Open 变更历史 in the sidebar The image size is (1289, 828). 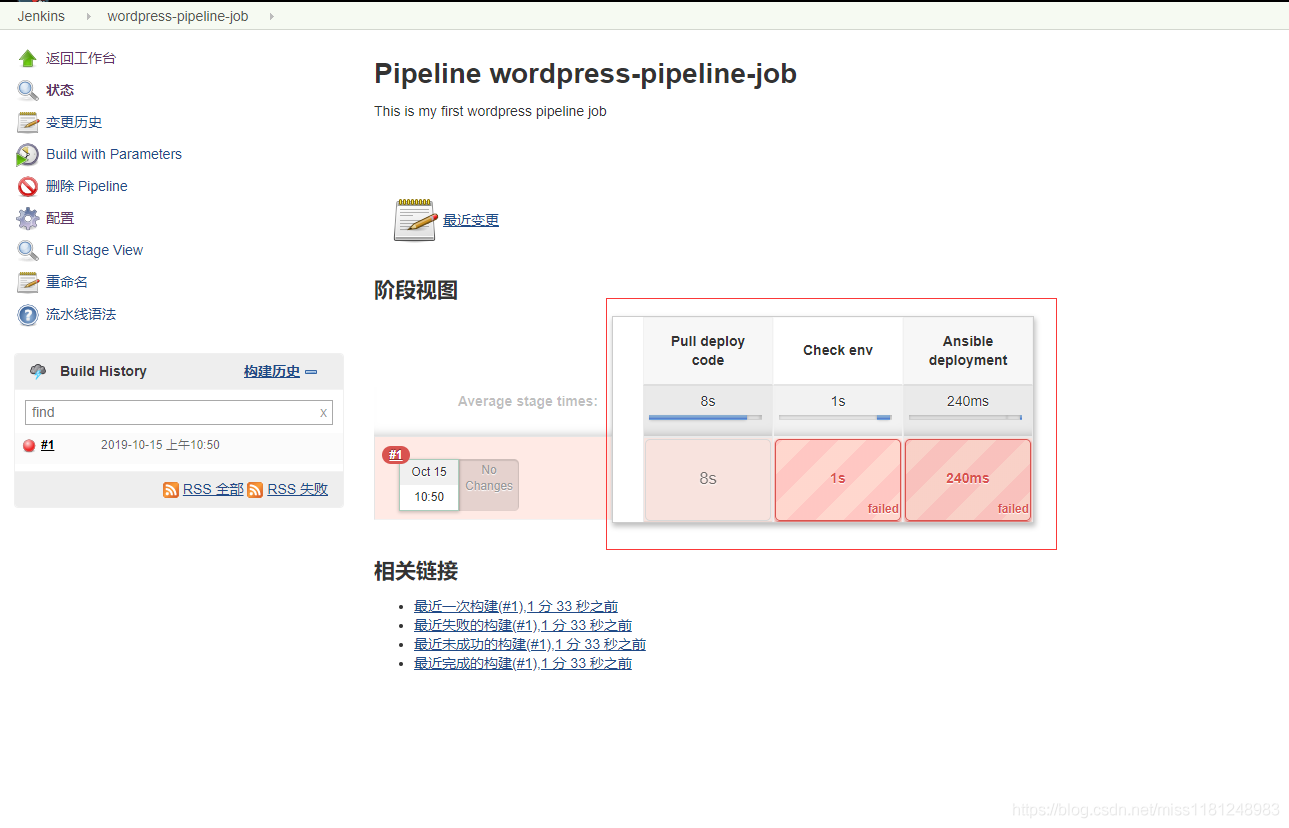click(74, 122)
